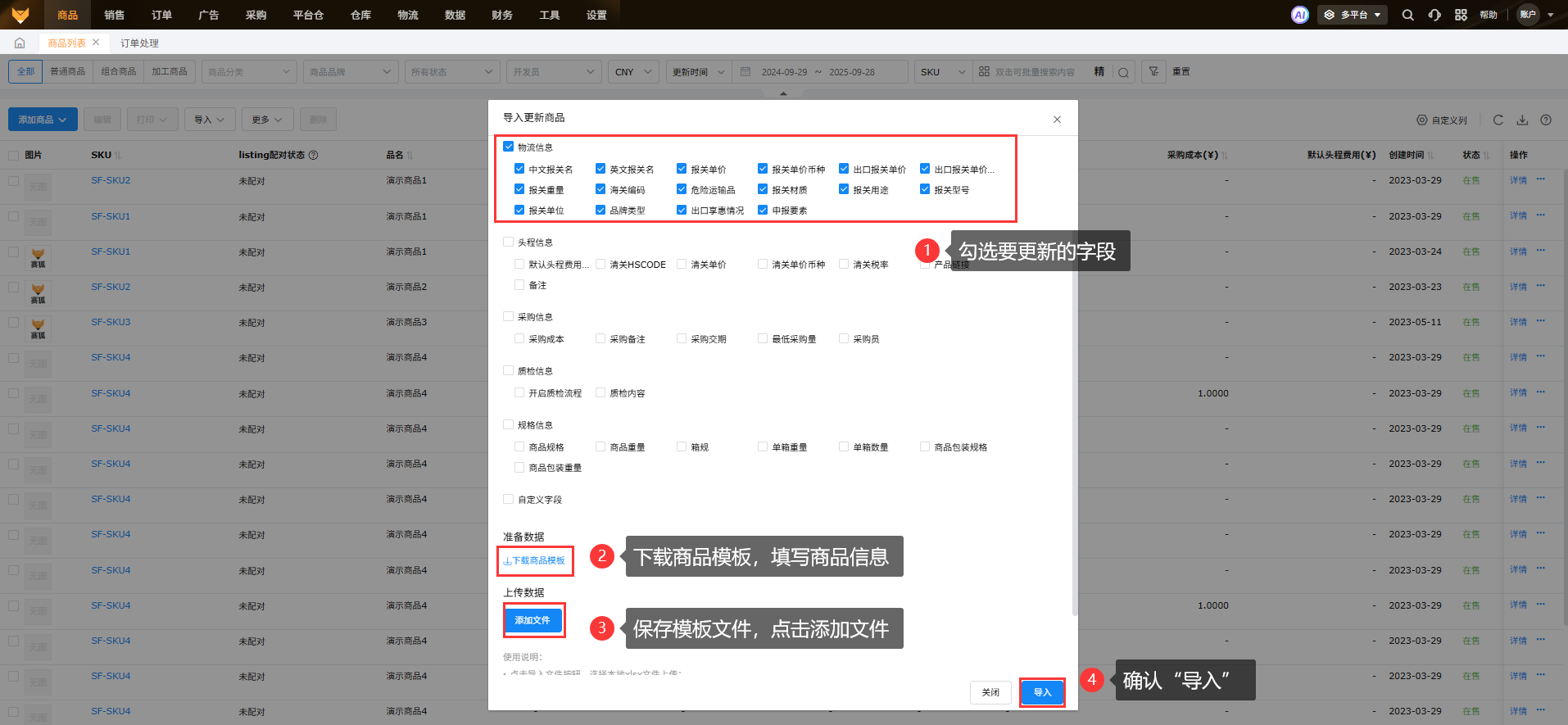Viewport: 1568px width, 725px height.
Task: Open the CNY currency dropdown
Action: (x=633, y=72)
